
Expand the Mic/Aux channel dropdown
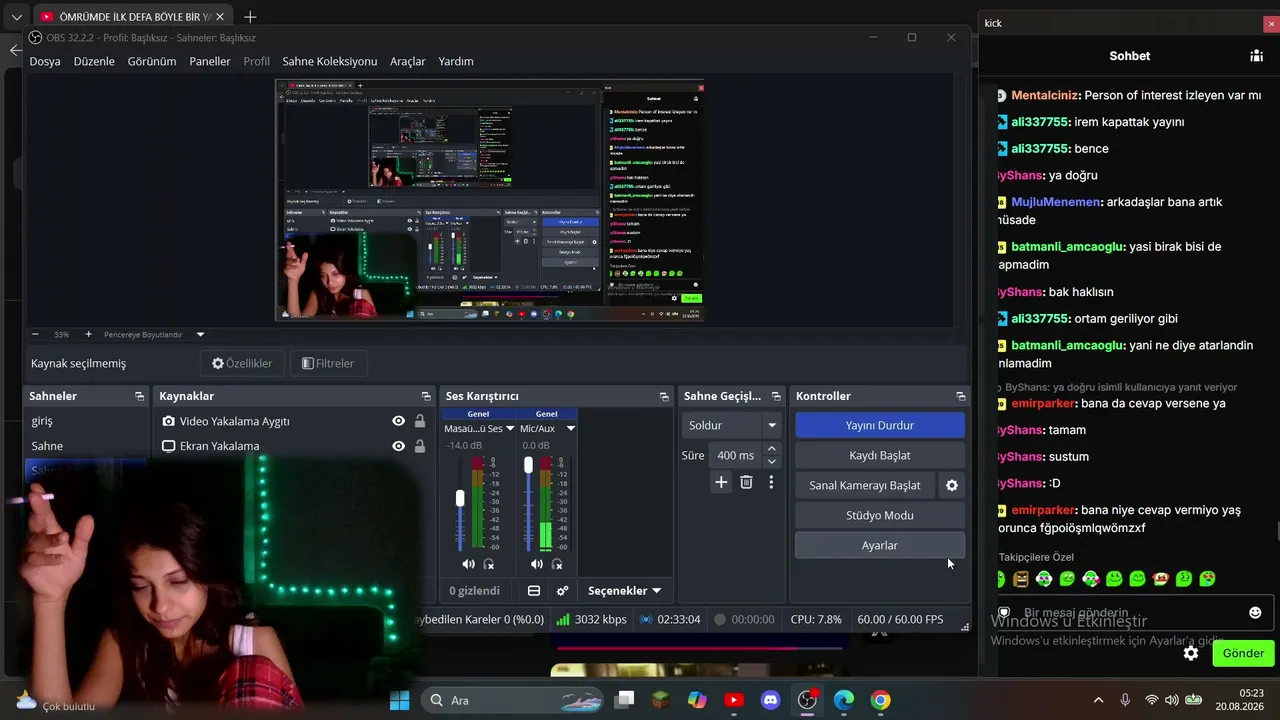[571, 428]
